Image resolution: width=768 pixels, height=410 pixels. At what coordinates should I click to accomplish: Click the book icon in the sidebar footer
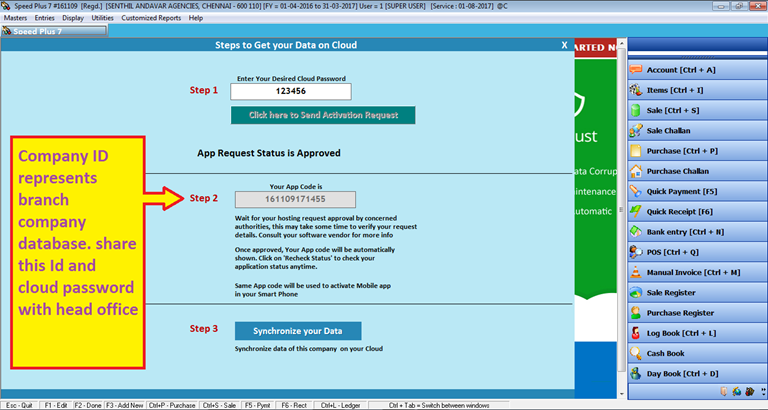(724, 391)
